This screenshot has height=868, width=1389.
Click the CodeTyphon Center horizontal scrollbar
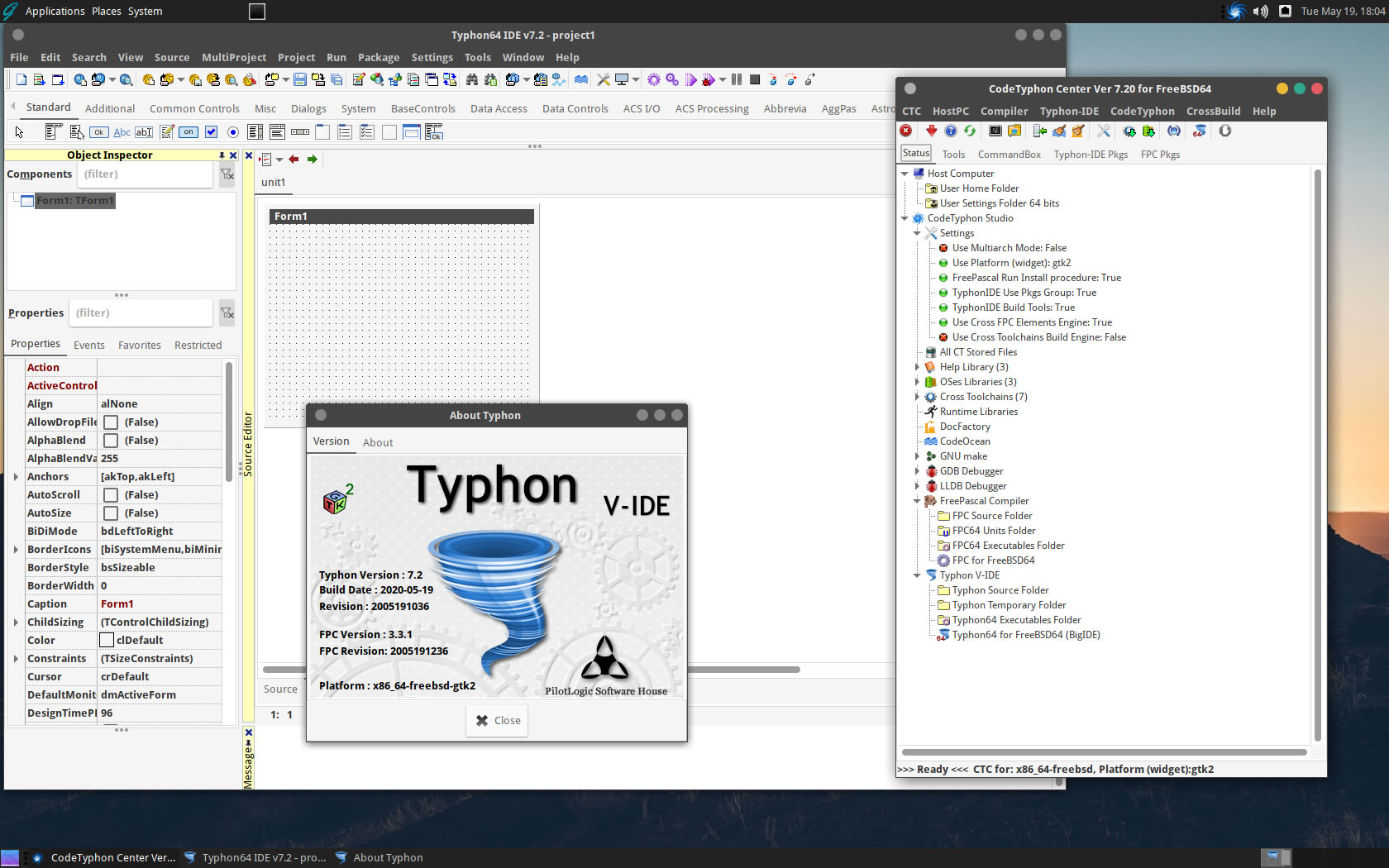(1105, 752)
